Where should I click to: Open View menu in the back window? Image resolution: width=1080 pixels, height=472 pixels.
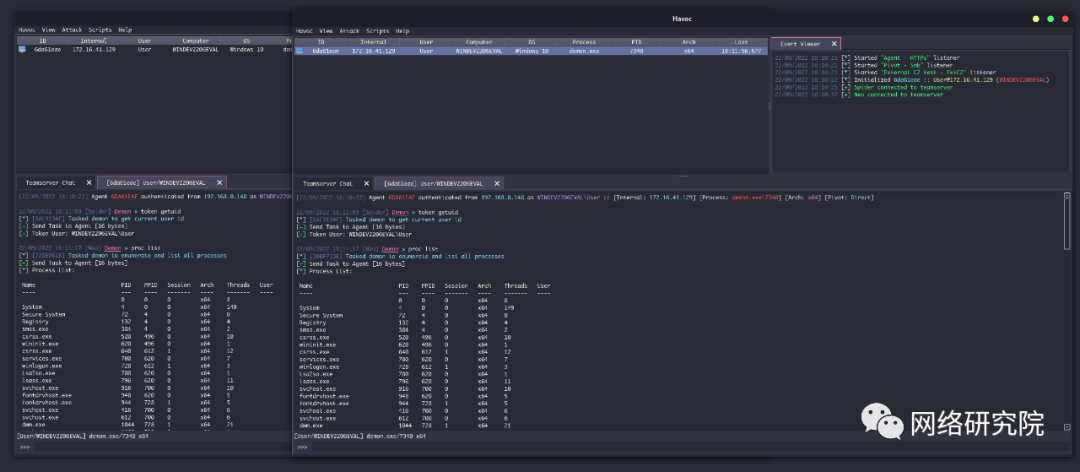pos(48,30)
